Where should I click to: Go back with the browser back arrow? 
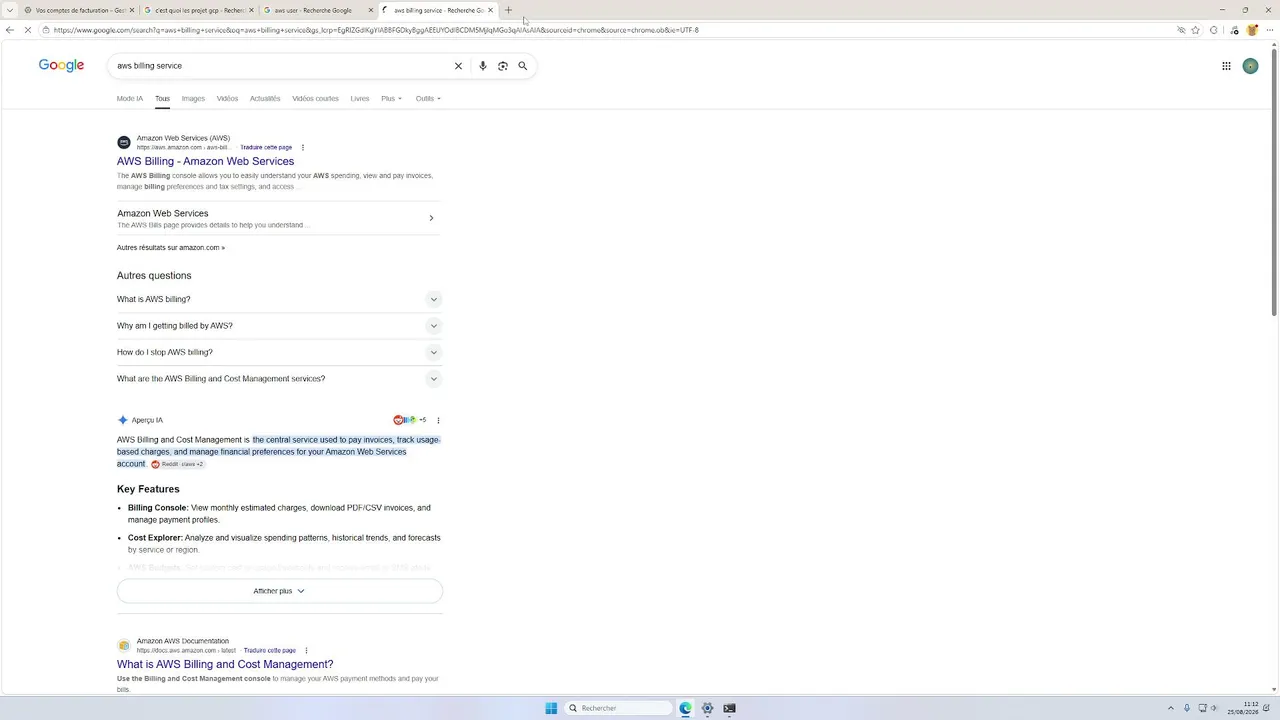click(10, 30)
